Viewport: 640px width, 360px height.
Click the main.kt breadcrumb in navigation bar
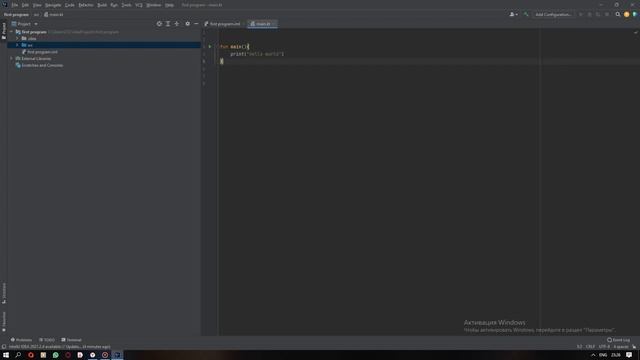click(x=54, y=14)
